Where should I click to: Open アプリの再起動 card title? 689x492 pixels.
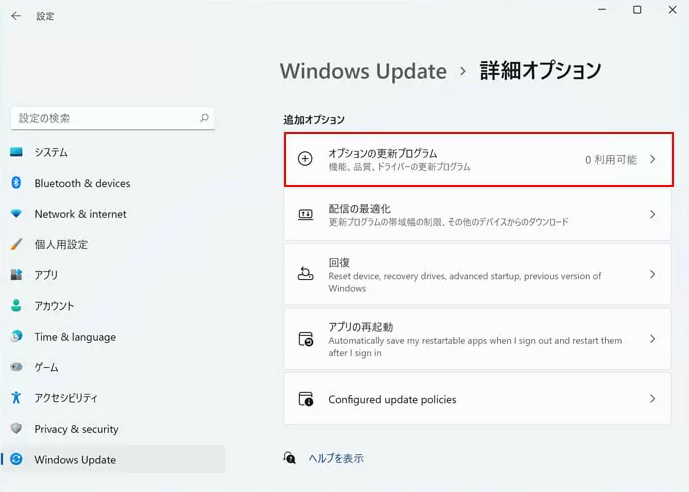pos(361,327)
